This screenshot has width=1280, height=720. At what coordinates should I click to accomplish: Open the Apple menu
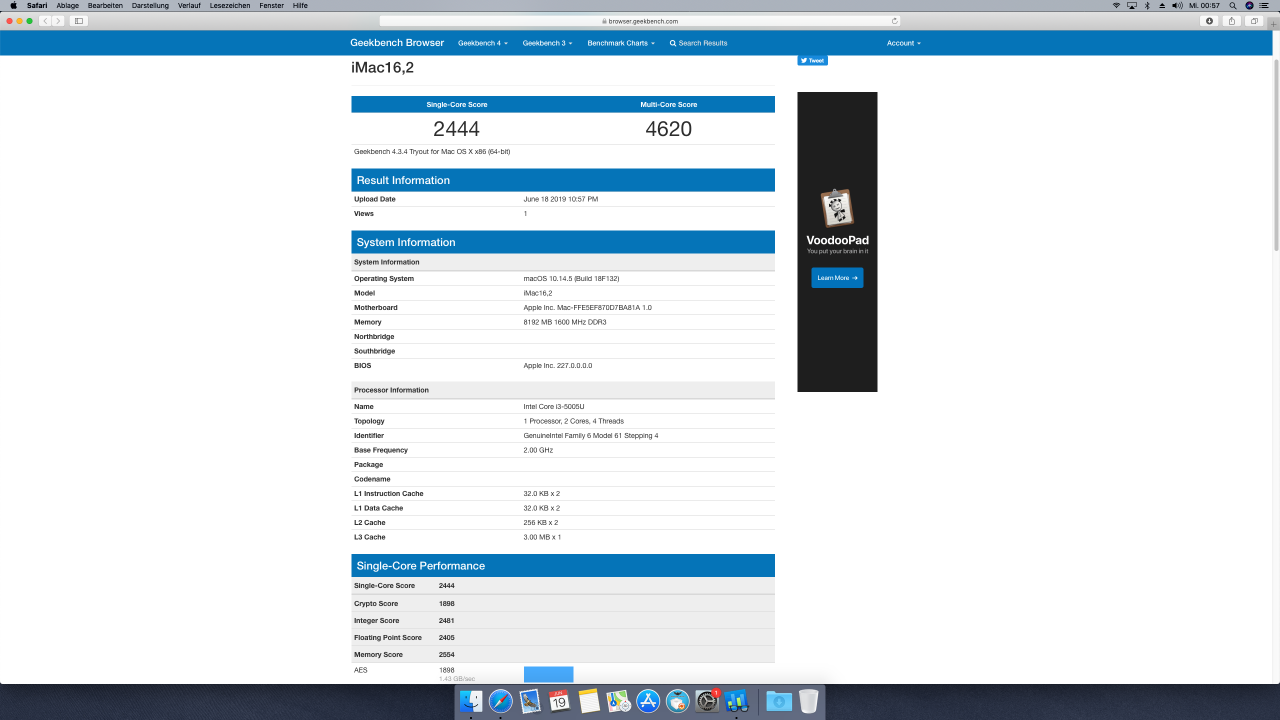point(13,5)
